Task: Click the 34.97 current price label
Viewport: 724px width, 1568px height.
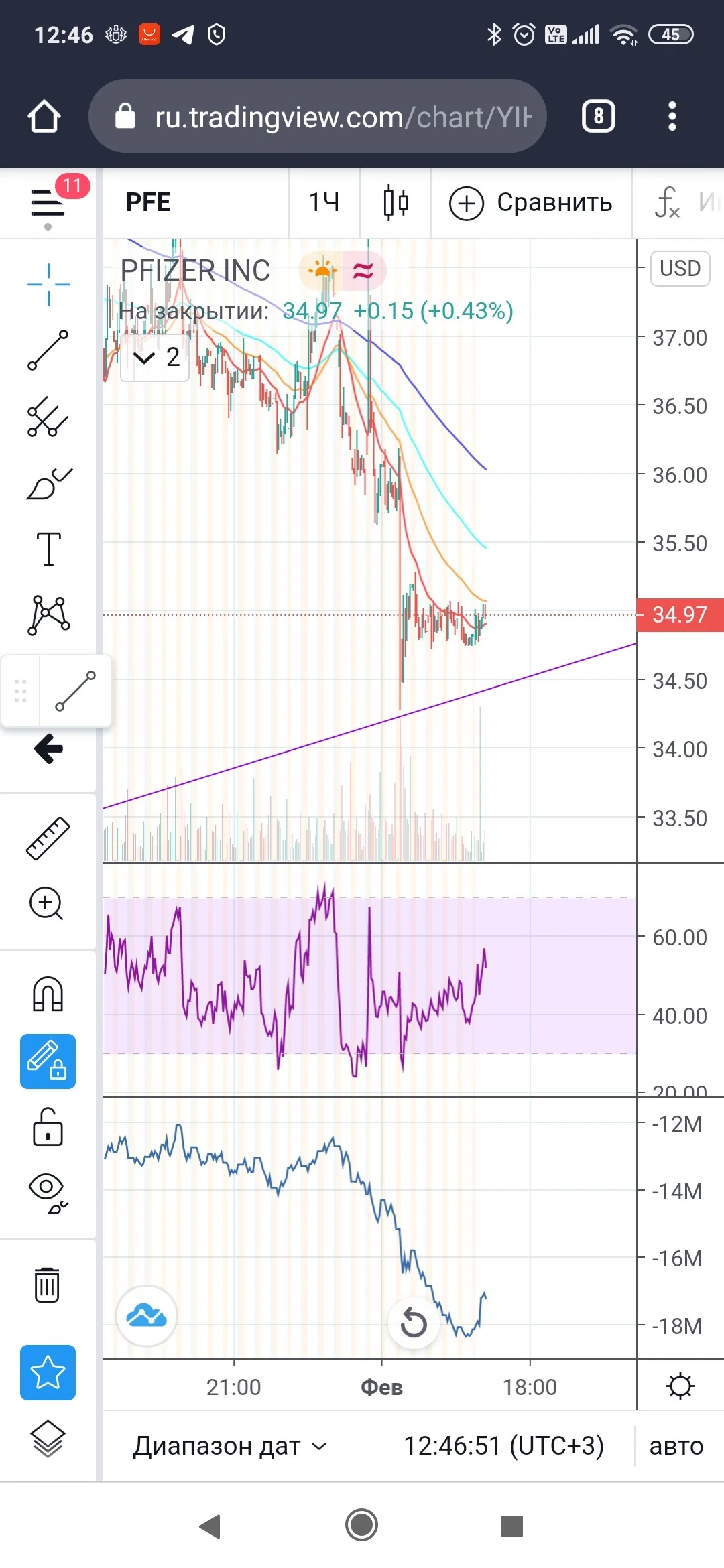Action: [x=680, y=614]
